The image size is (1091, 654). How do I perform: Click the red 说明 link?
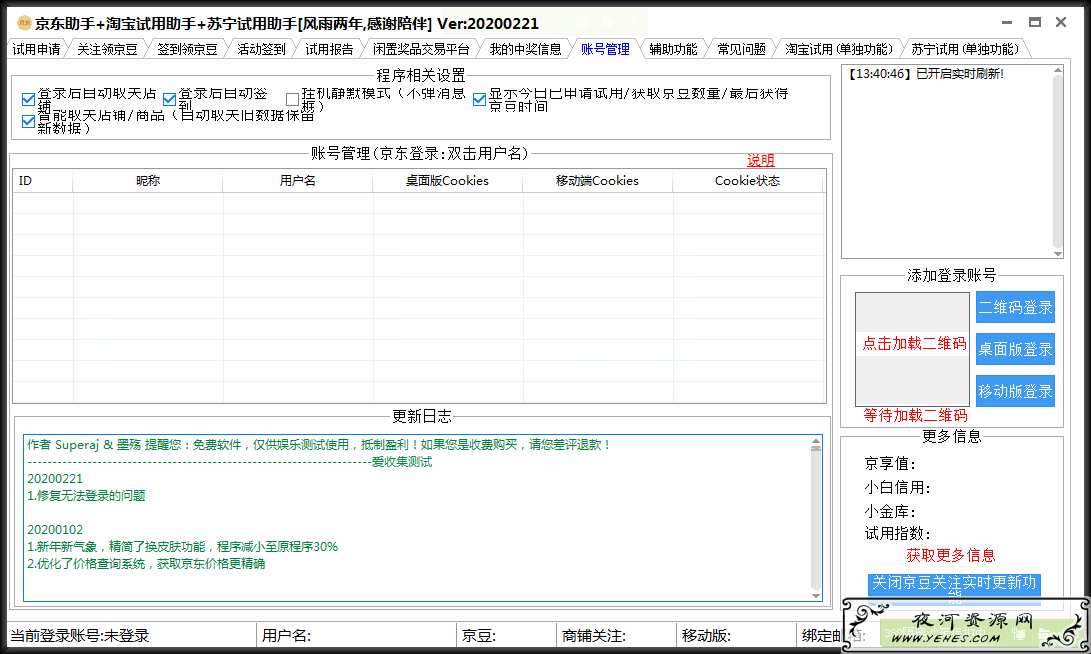(x=760, y=160)
